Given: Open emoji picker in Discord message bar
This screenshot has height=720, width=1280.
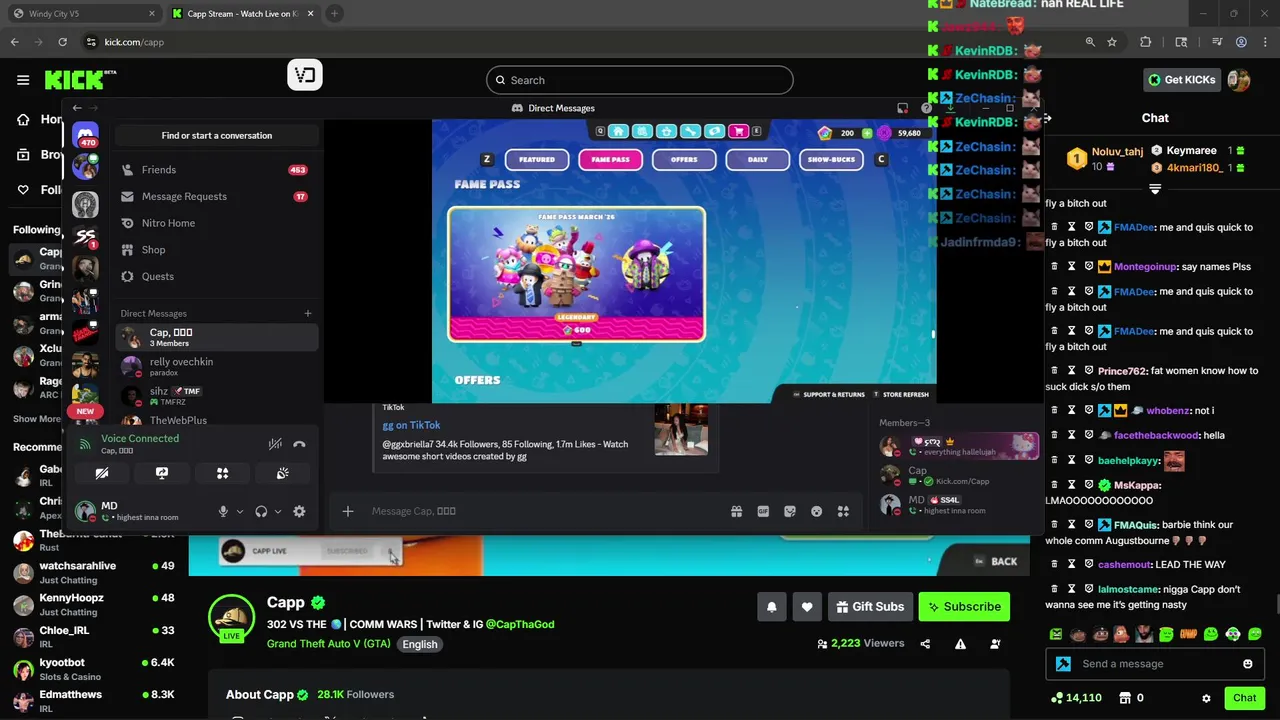Looking at the screenshot, I should 816,511.
